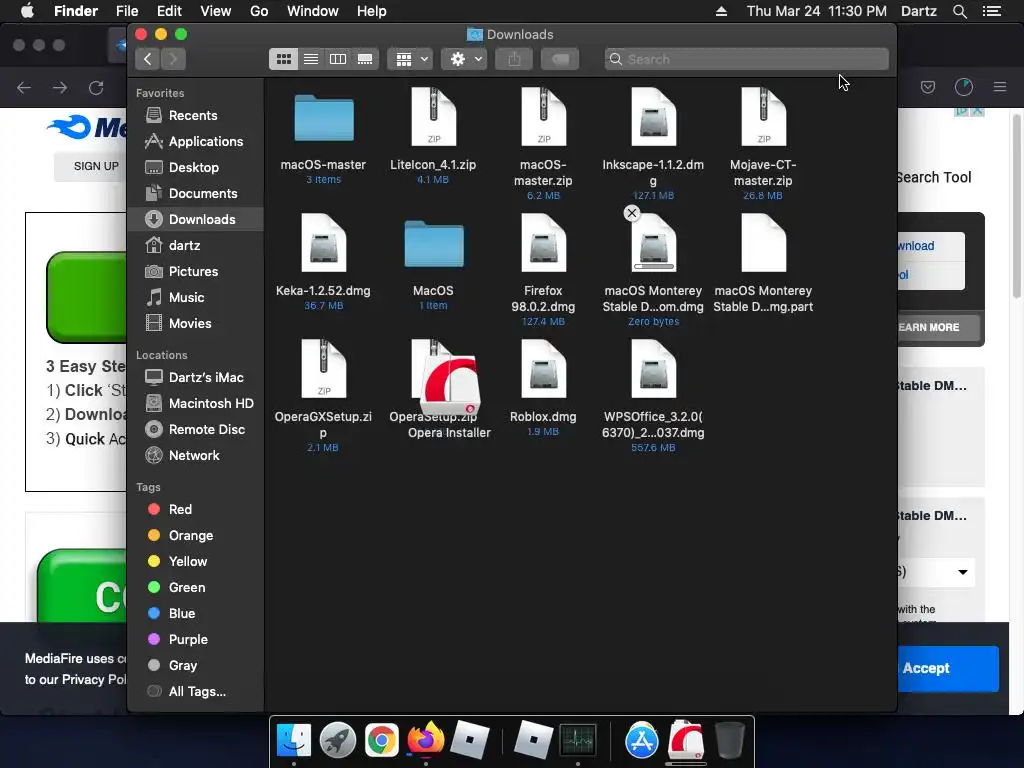Open Activity Monitor from the Dock
This screenshot has width=1024, height=768.
click(x=578, y=740)
